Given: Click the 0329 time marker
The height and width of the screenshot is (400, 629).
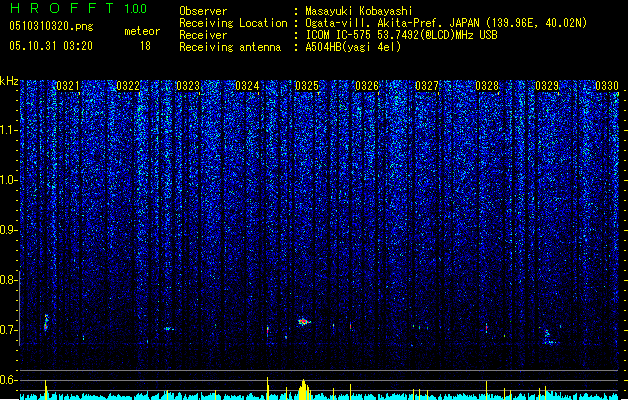Looking at the screenshot, I should point(547,86).
